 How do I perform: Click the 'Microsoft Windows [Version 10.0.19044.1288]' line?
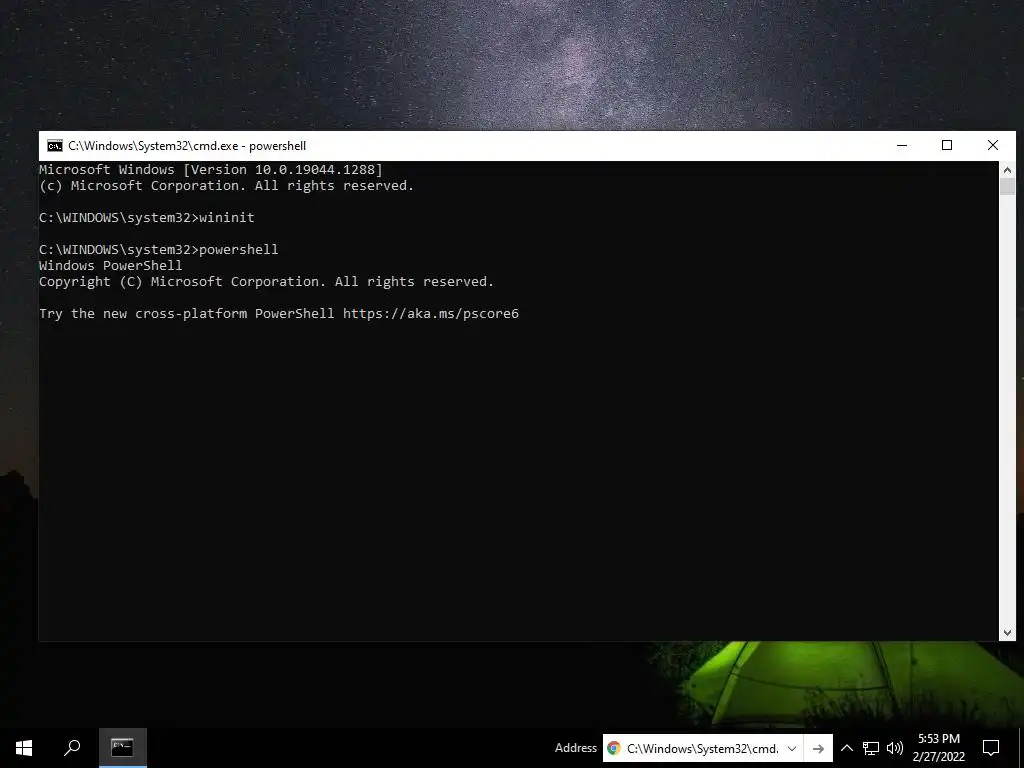211,170
